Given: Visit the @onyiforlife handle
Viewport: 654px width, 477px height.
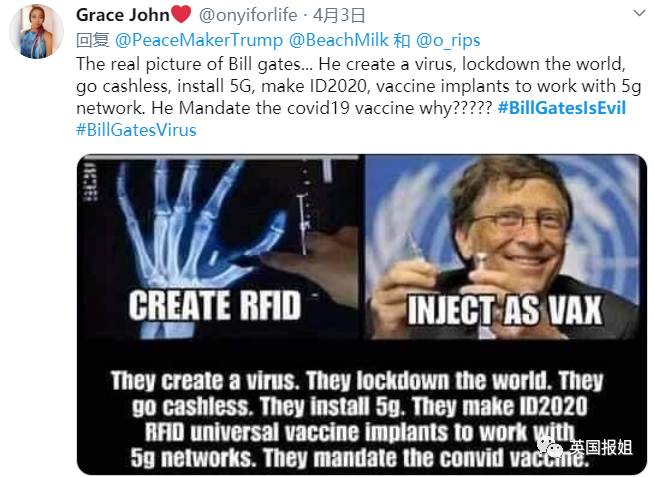Looking at the screenshot, I should (x=248, y=15).
